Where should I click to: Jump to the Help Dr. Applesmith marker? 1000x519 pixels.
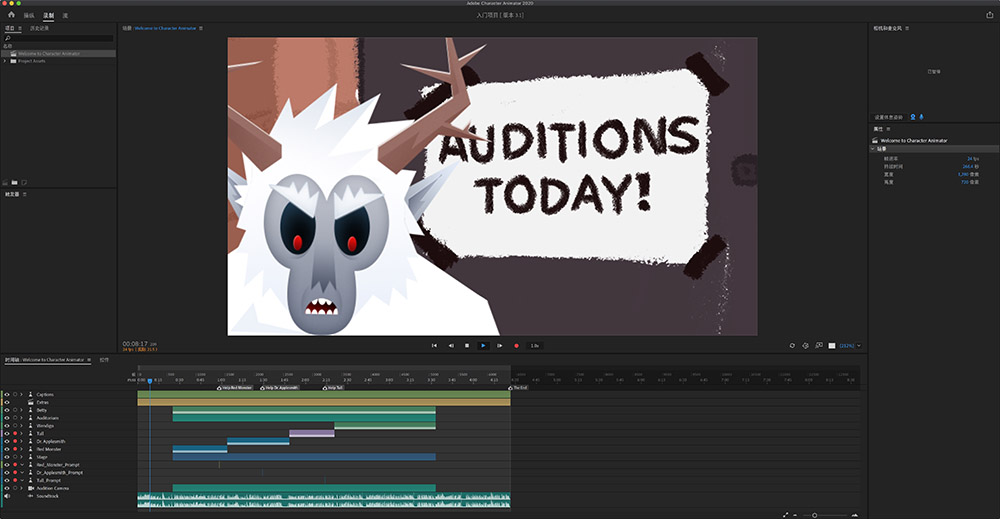click(x=279, y=388)
